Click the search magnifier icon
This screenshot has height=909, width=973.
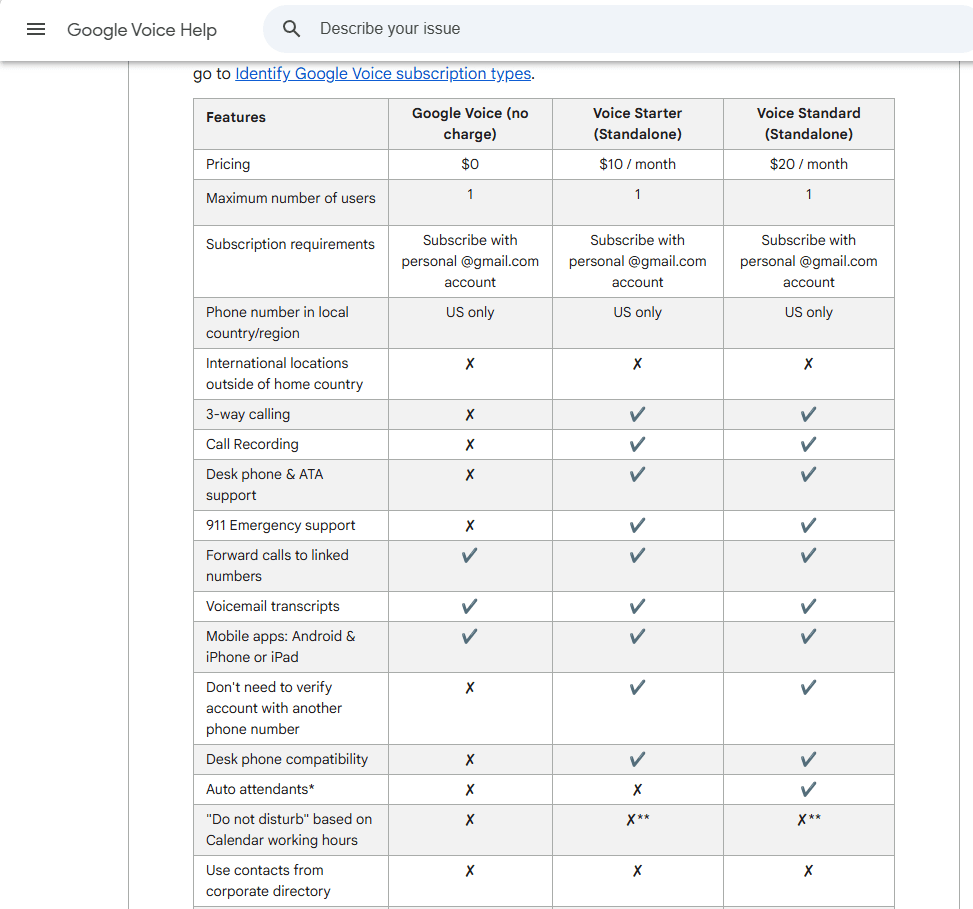coord(291,29)
